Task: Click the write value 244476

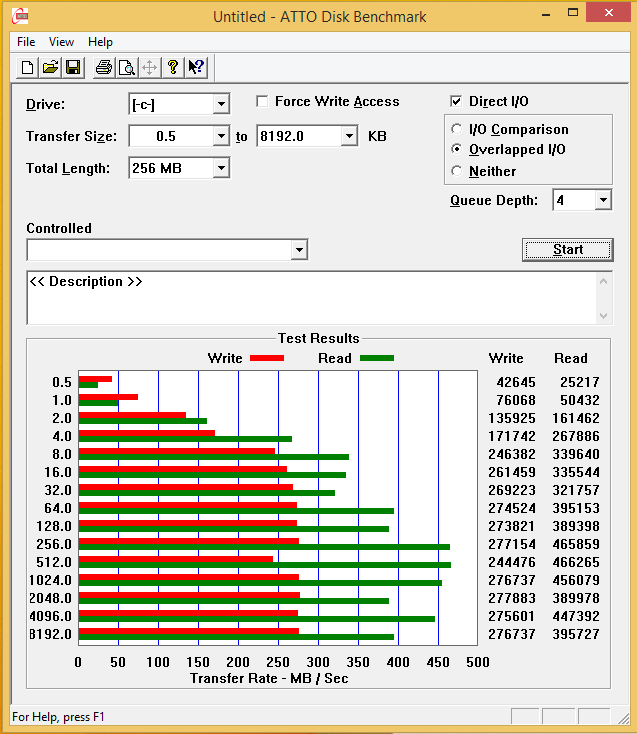Action: pos(512,562)
